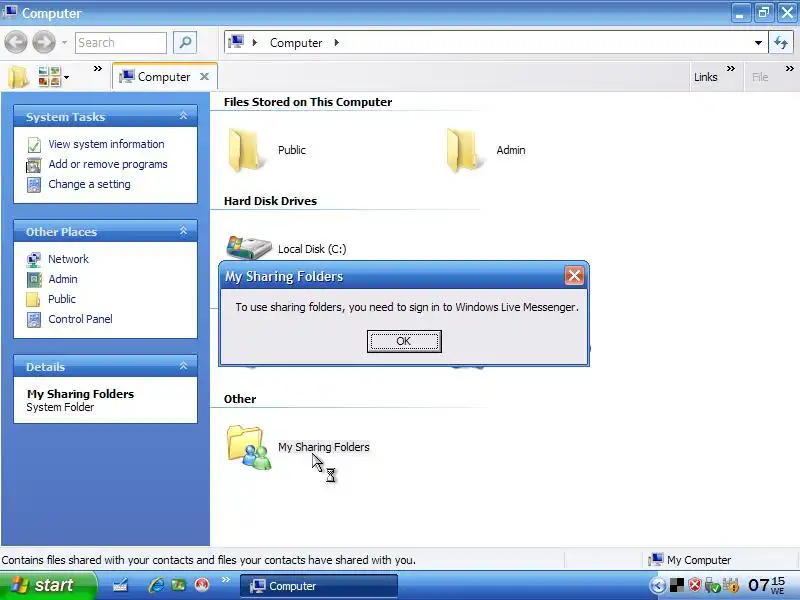Expand the File toolbar overflow chevron
The width and height of the screenshot is (800, 600).
pyautogui.click(x=789, y=68)
